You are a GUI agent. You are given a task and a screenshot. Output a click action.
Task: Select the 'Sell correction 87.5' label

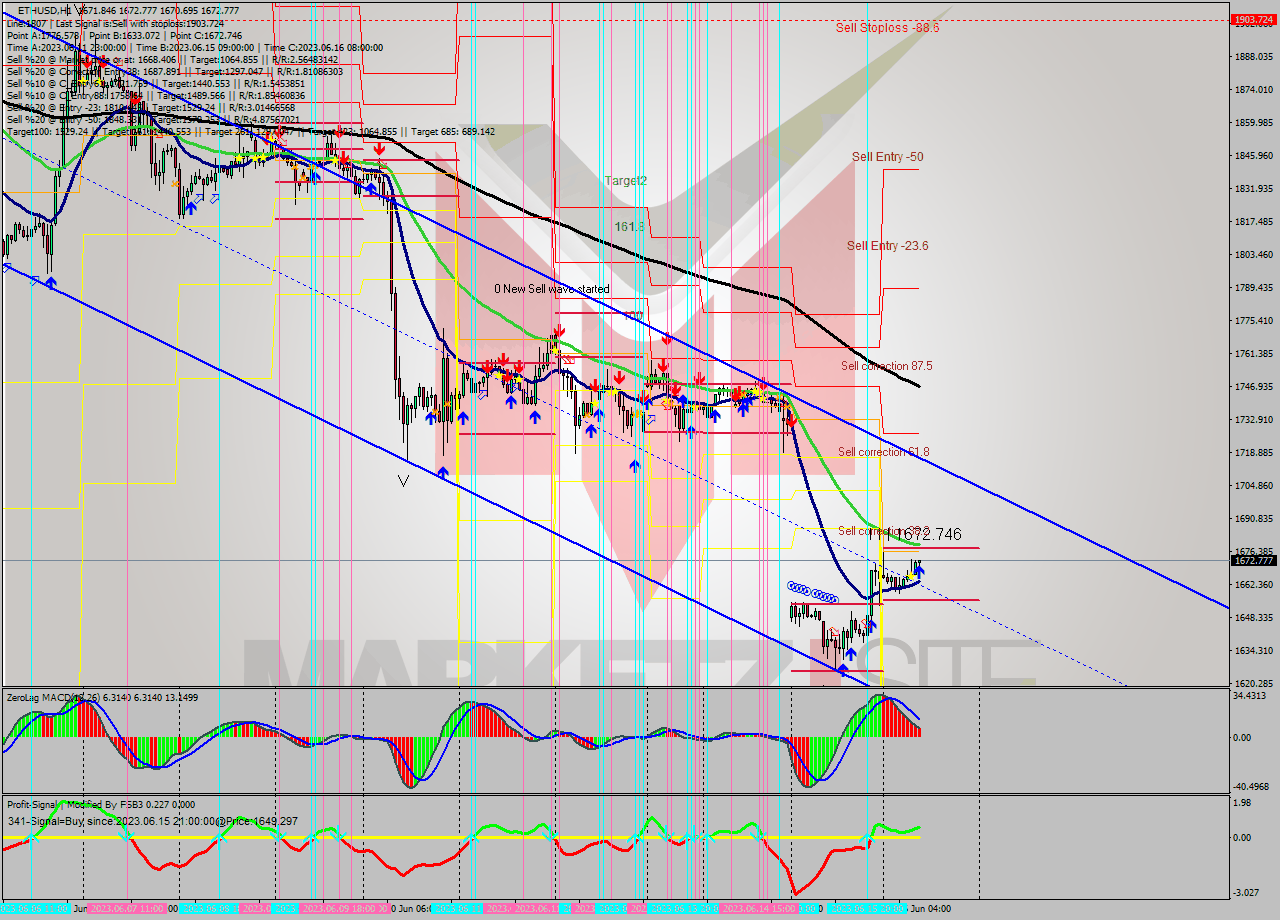click(x=886, y=366)
